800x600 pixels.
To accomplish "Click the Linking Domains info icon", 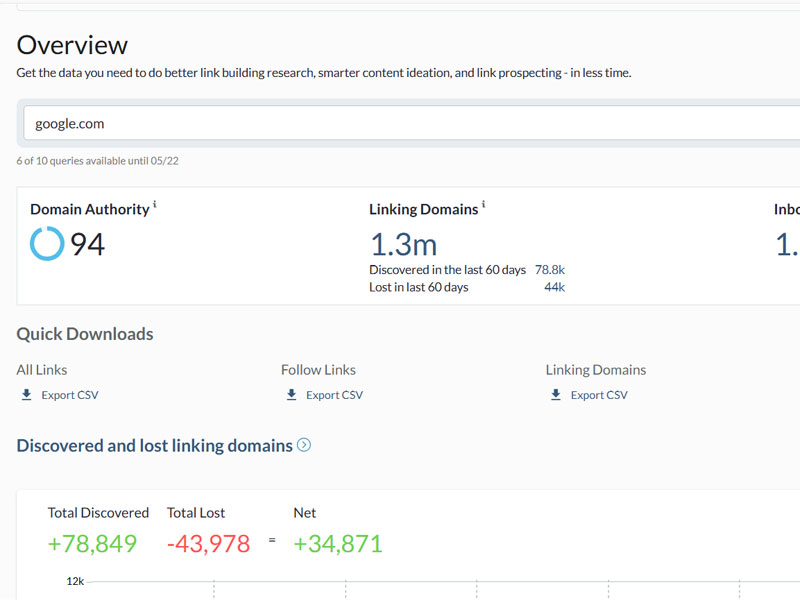I will point(484,205).
